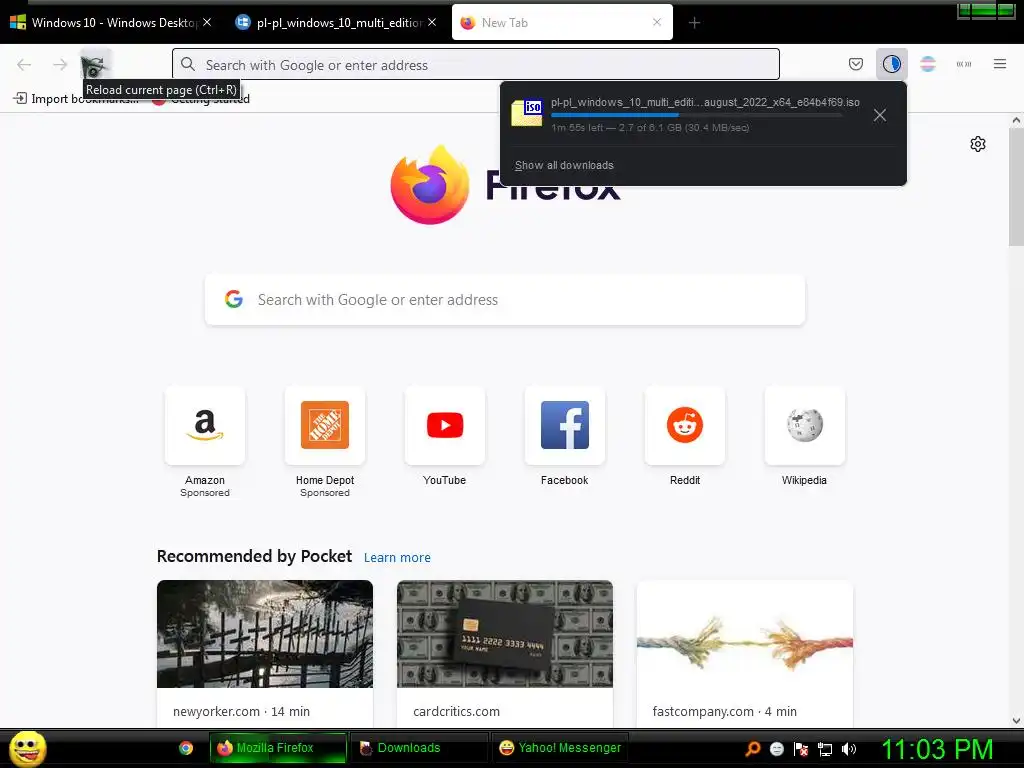Click the vertical scrollbar thumb
The width and height of the screenshot is (1024, 768).
pyautogui.click(x=1016, y=187)
